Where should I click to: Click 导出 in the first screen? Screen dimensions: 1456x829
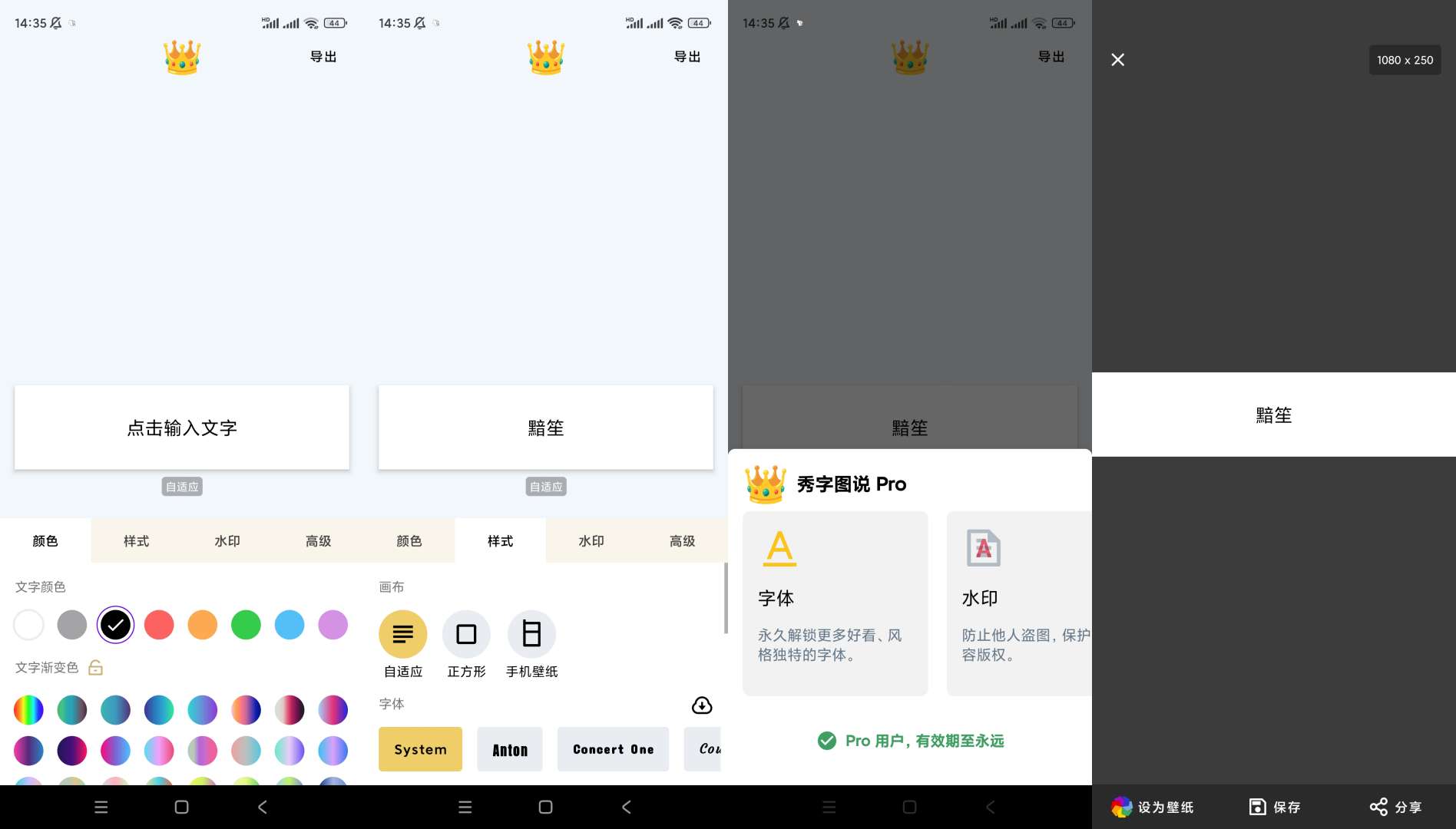pos(323,57)
